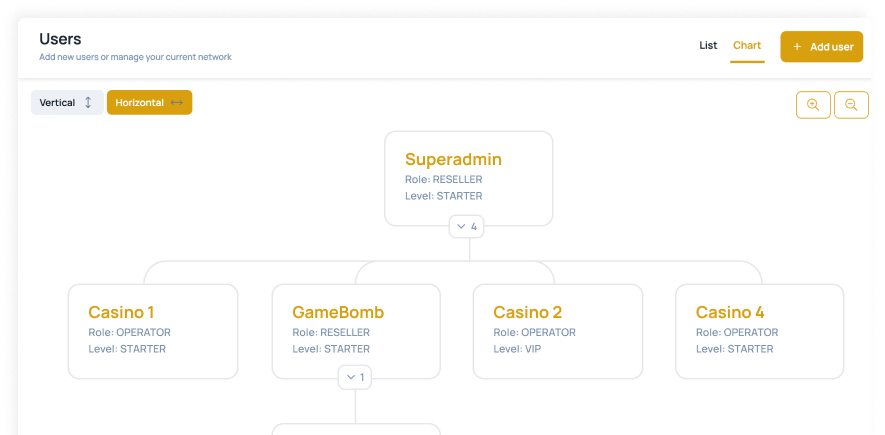The image size is (885, 435).
Task: Open the Superadmin user name
Action: pyautogui.click(x=453, y=159)
